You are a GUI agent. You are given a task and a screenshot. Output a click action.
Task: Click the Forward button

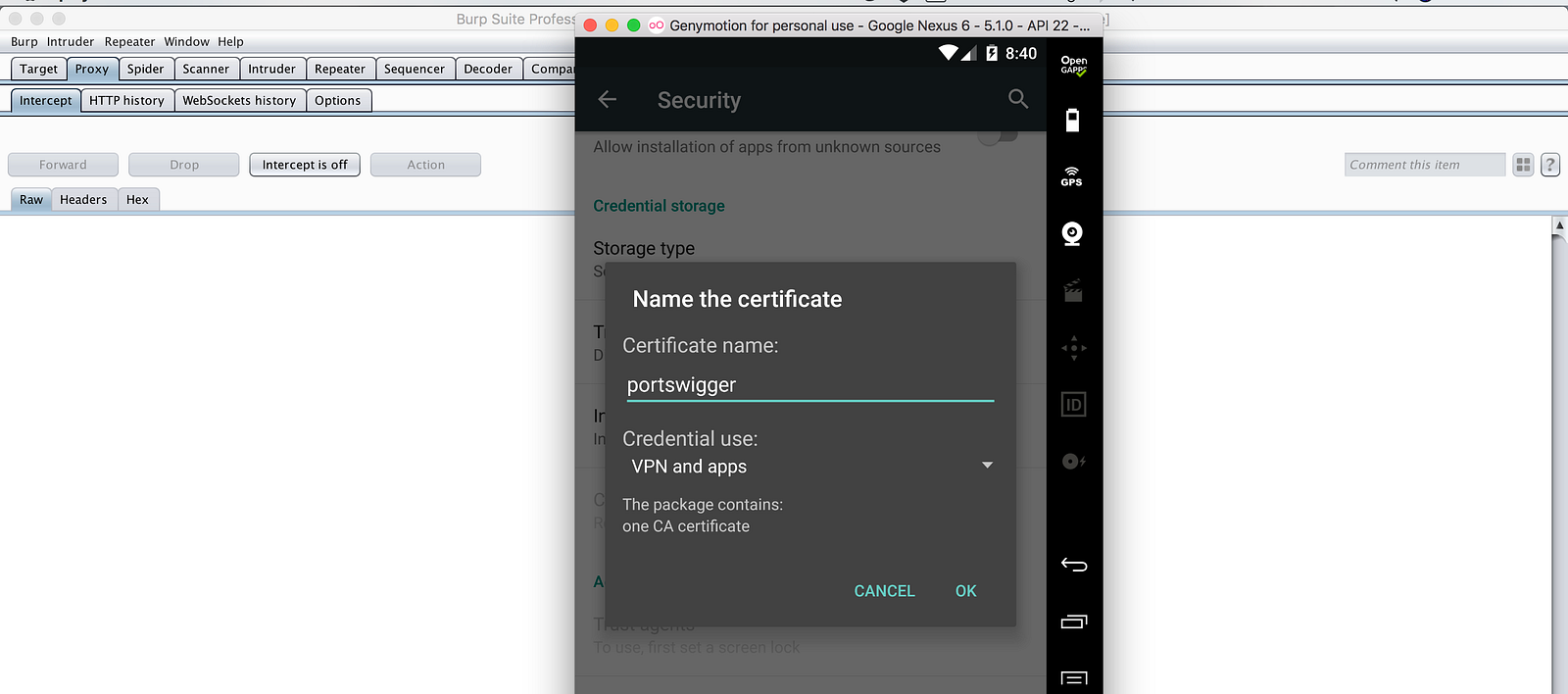point(63,165)
